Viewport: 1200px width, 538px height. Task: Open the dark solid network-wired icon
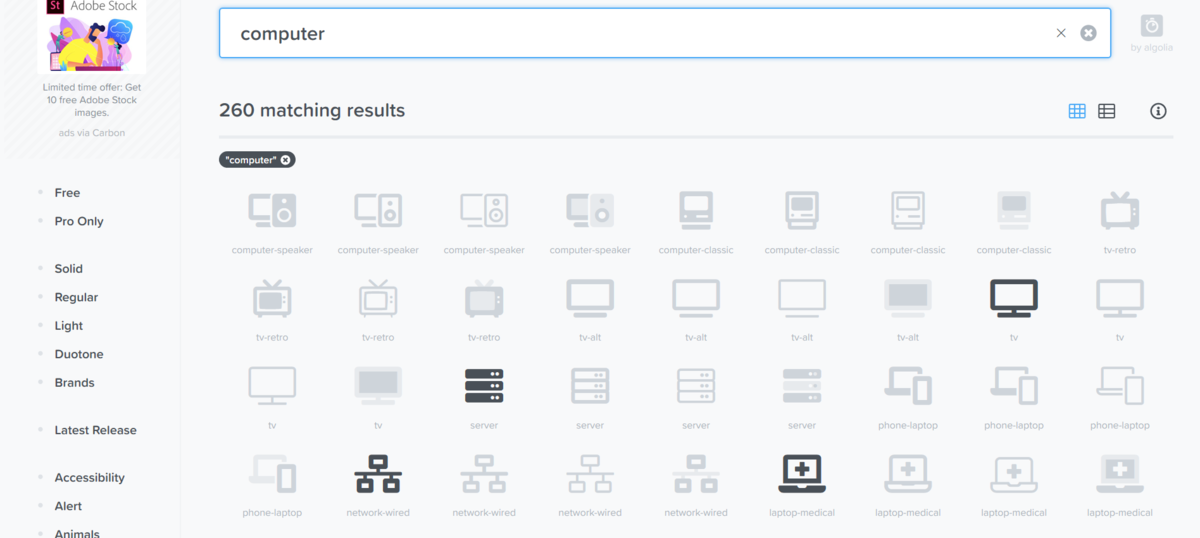378,474
